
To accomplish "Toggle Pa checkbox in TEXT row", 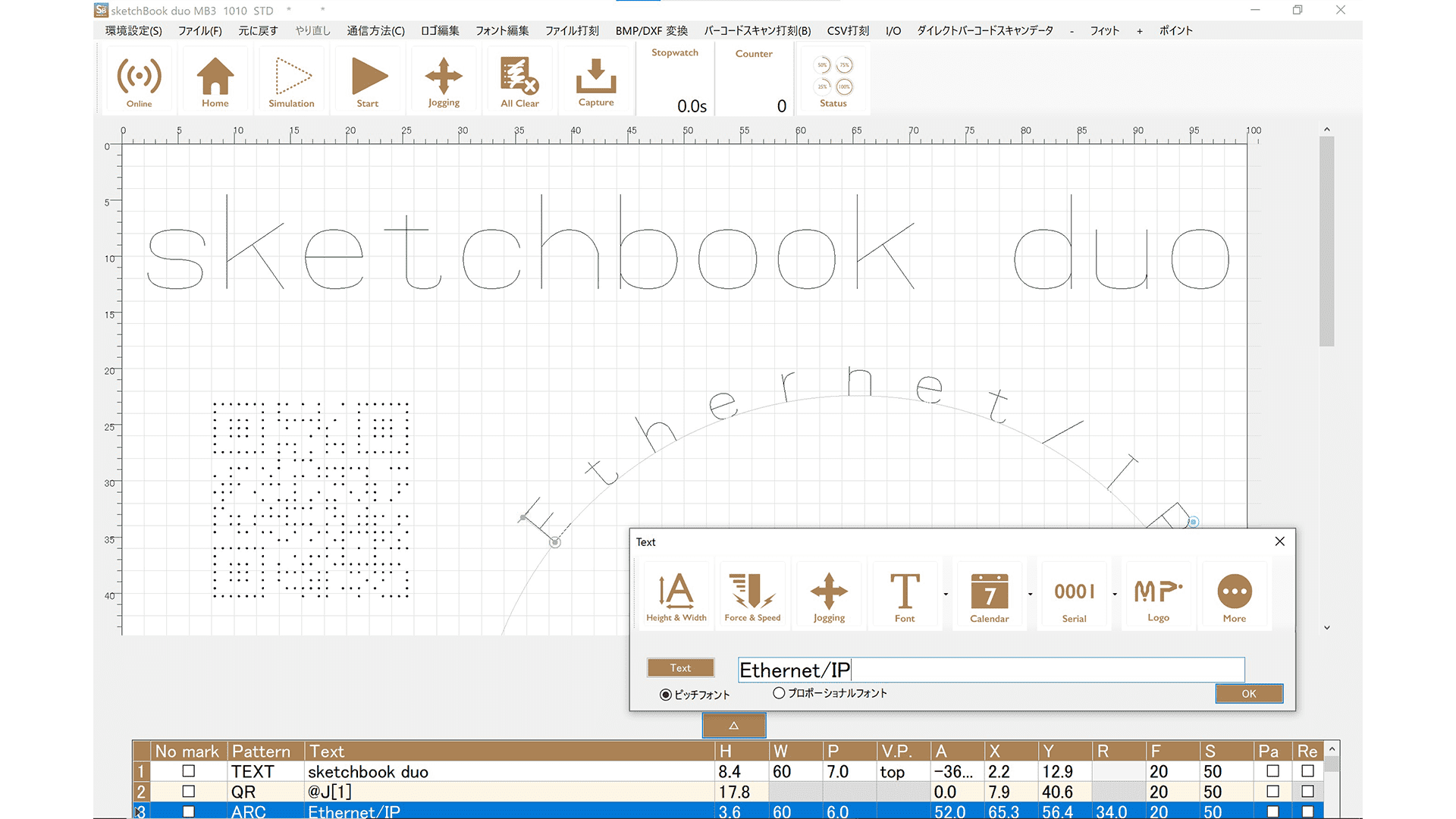I will pyautogui.click(x=1273, y=771).
